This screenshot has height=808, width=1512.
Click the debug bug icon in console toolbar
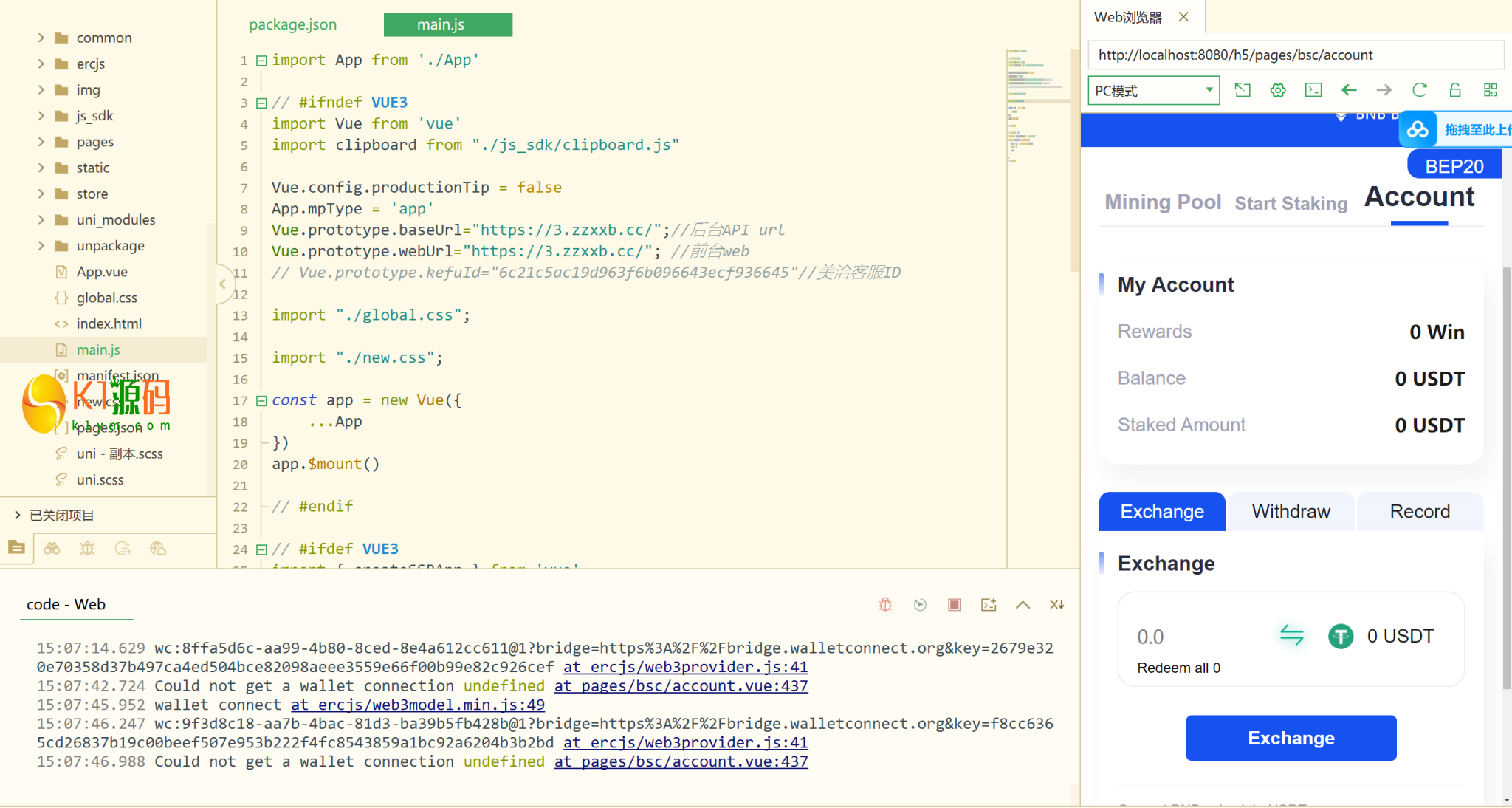point(885,605)
